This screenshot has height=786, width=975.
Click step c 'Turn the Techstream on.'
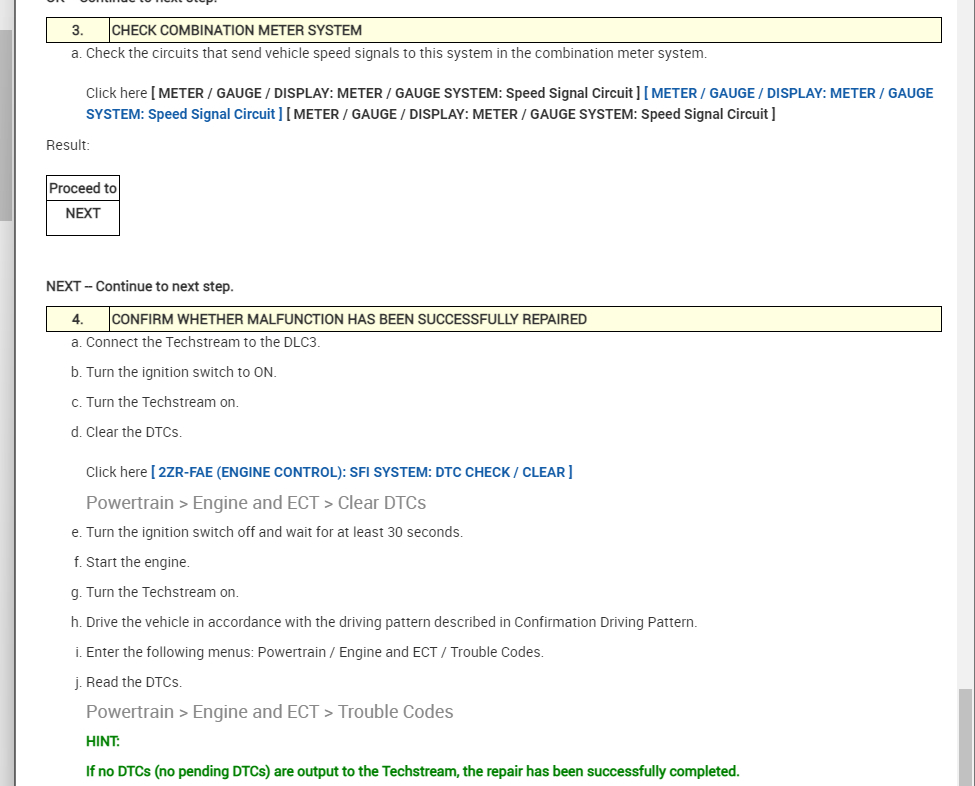(162, 402)
